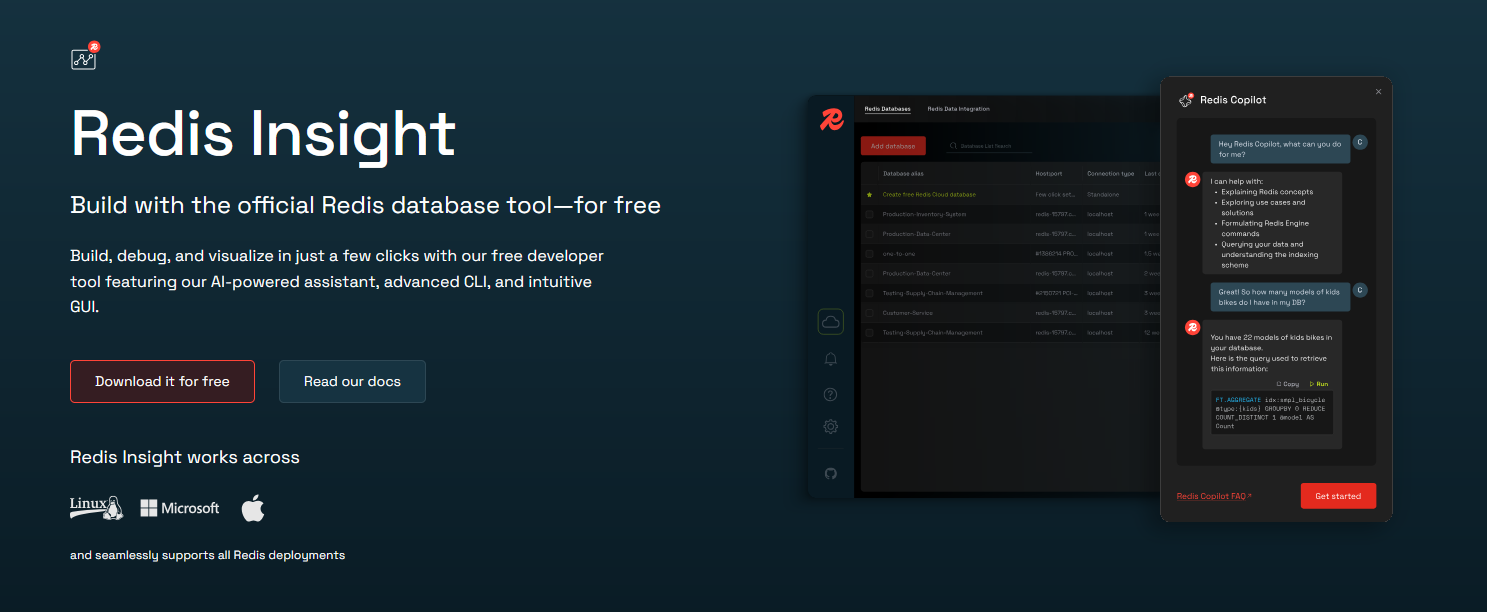Click the 'Redis Insight works across' text
Screen dimensions: 1487x612
185,457
